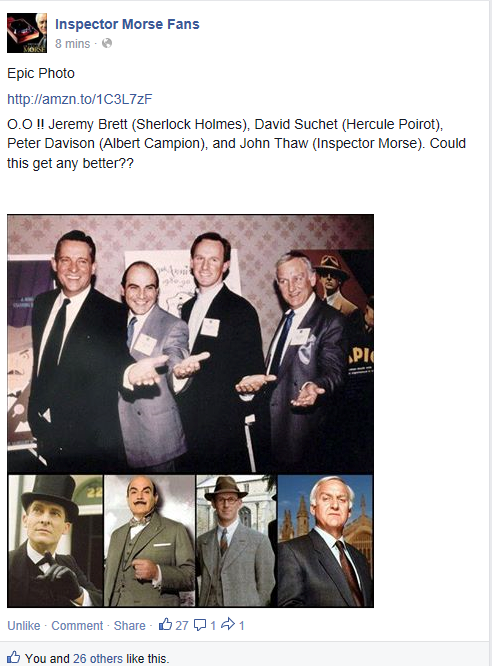This screenshot has width=492, height=666.
Task: Open the group photo of four actors
Action: coord(190,344)
